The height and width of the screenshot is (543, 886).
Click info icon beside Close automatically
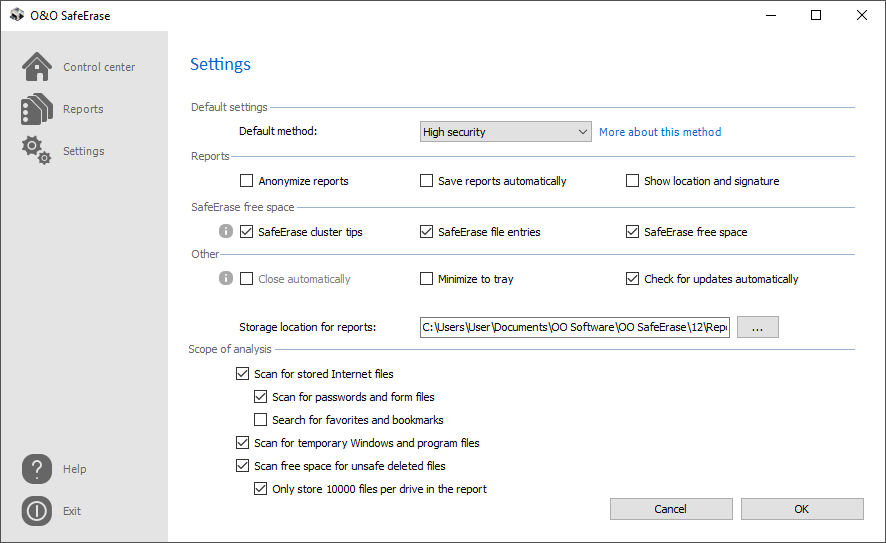click(x=226, y=278)
